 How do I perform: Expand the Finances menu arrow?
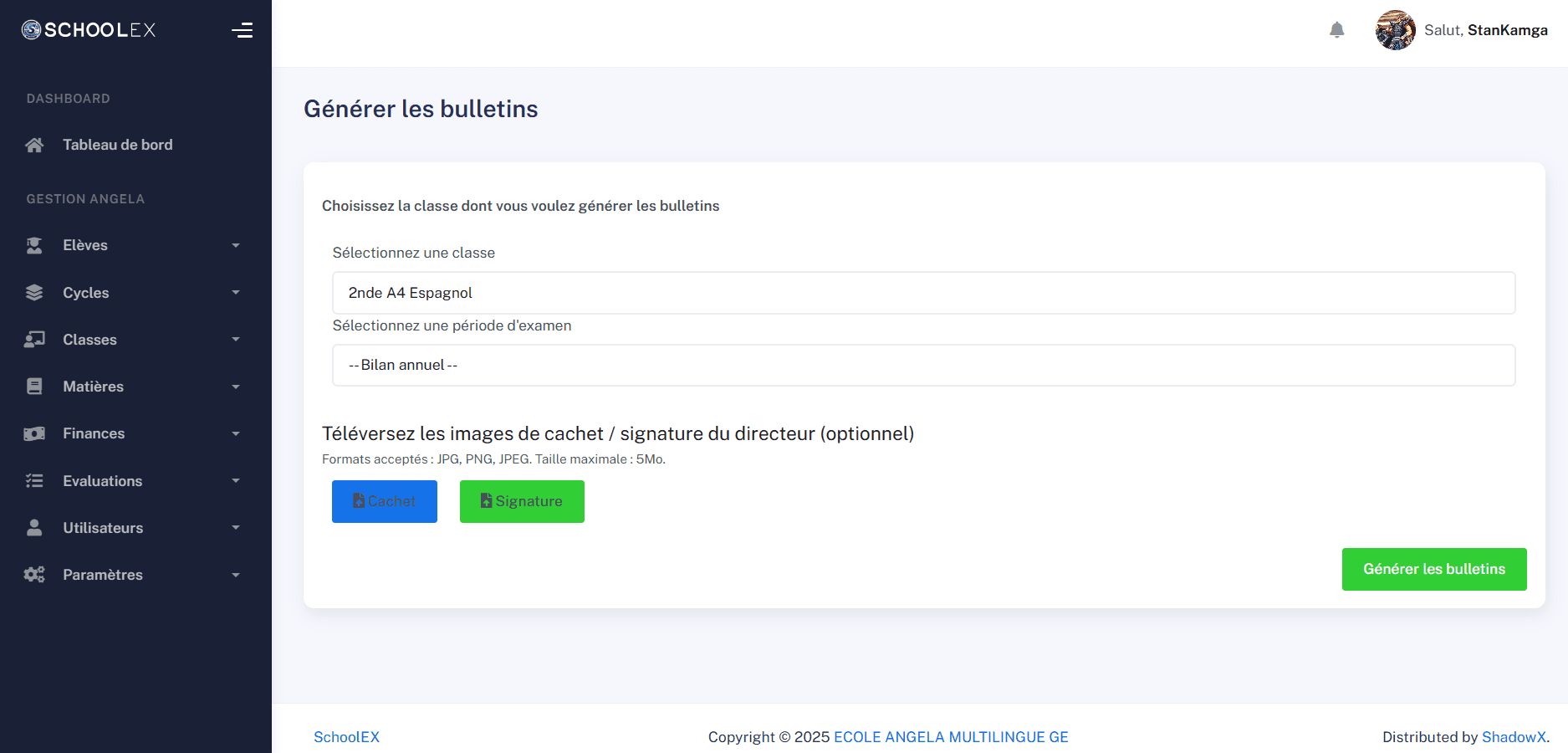[236, 433]
